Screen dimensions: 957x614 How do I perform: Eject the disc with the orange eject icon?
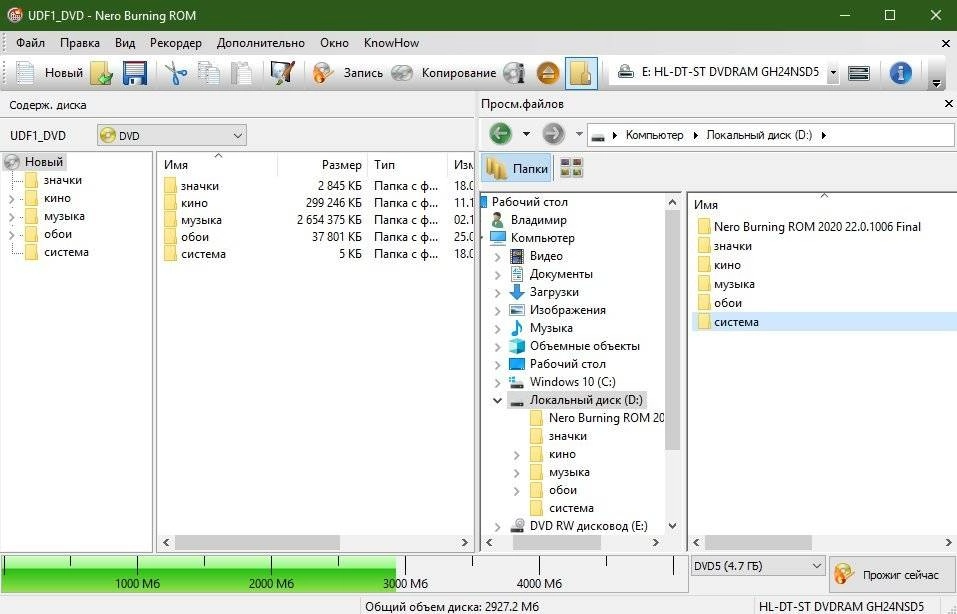[547, 73]
